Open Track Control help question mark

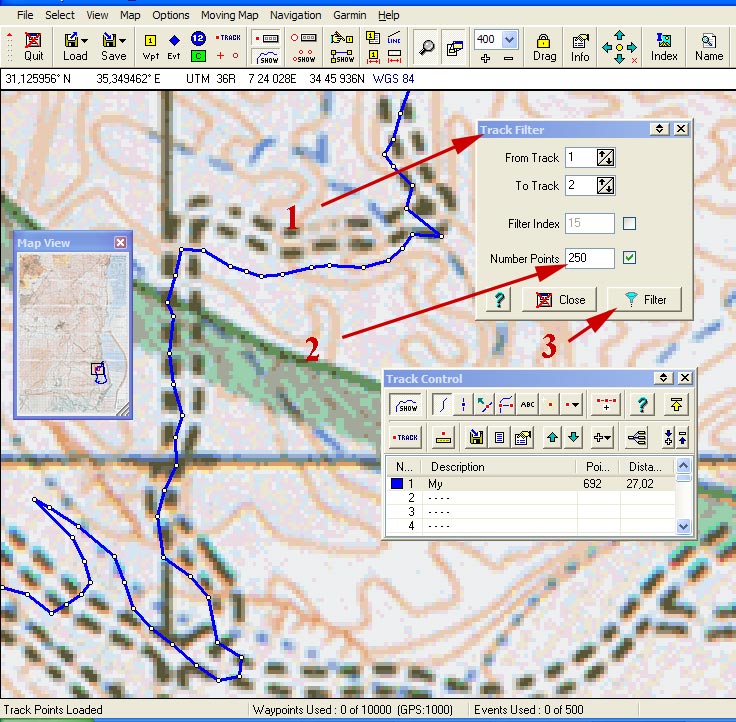642,405
